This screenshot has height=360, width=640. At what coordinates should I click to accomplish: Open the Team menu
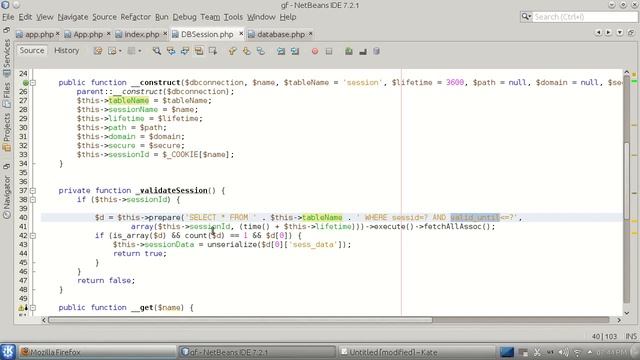tap(210, 17)
